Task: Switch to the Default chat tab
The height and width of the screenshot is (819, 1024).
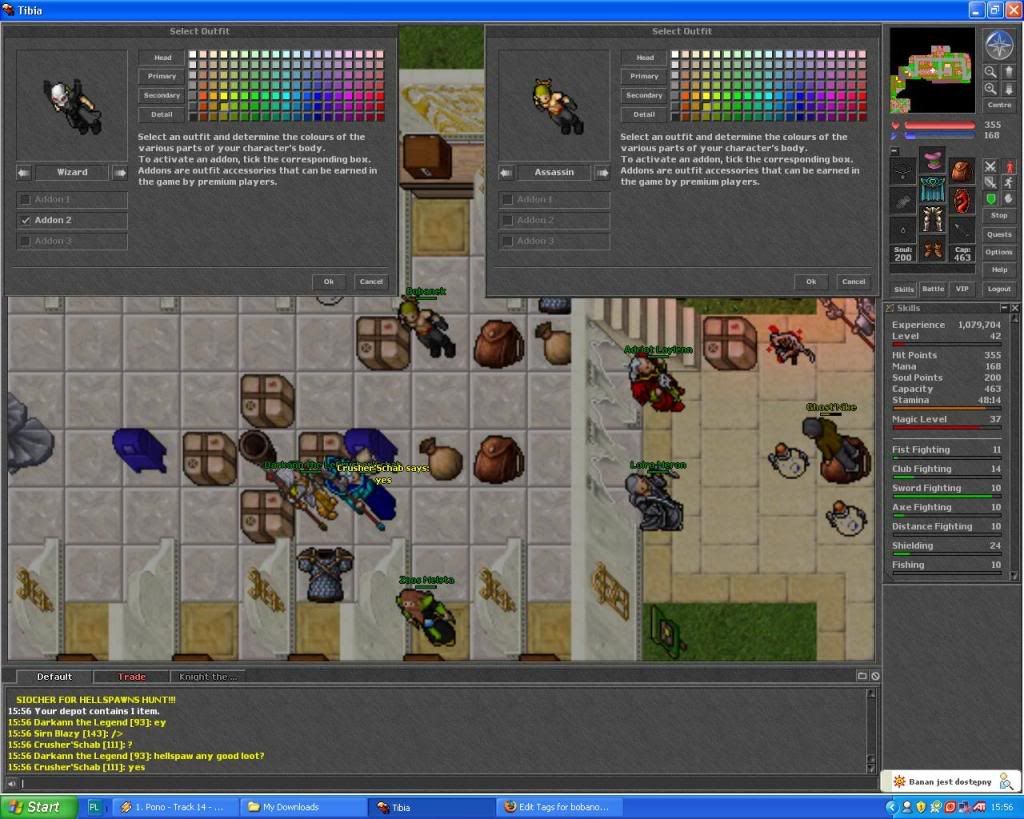Action: click(x=54, y=677)
